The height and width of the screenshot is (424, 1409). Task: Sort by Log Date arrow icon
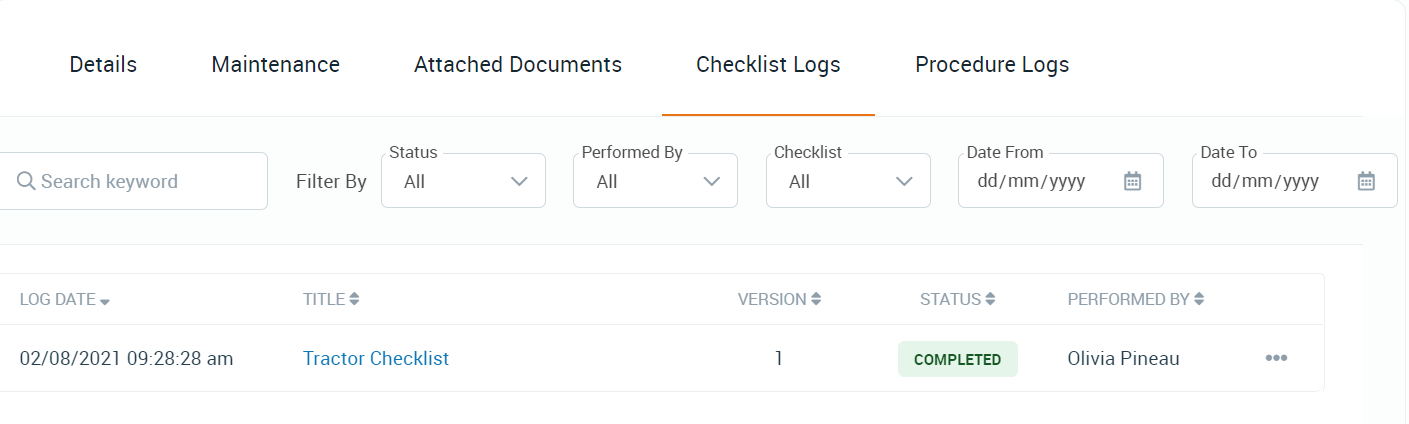coord(105,301)
